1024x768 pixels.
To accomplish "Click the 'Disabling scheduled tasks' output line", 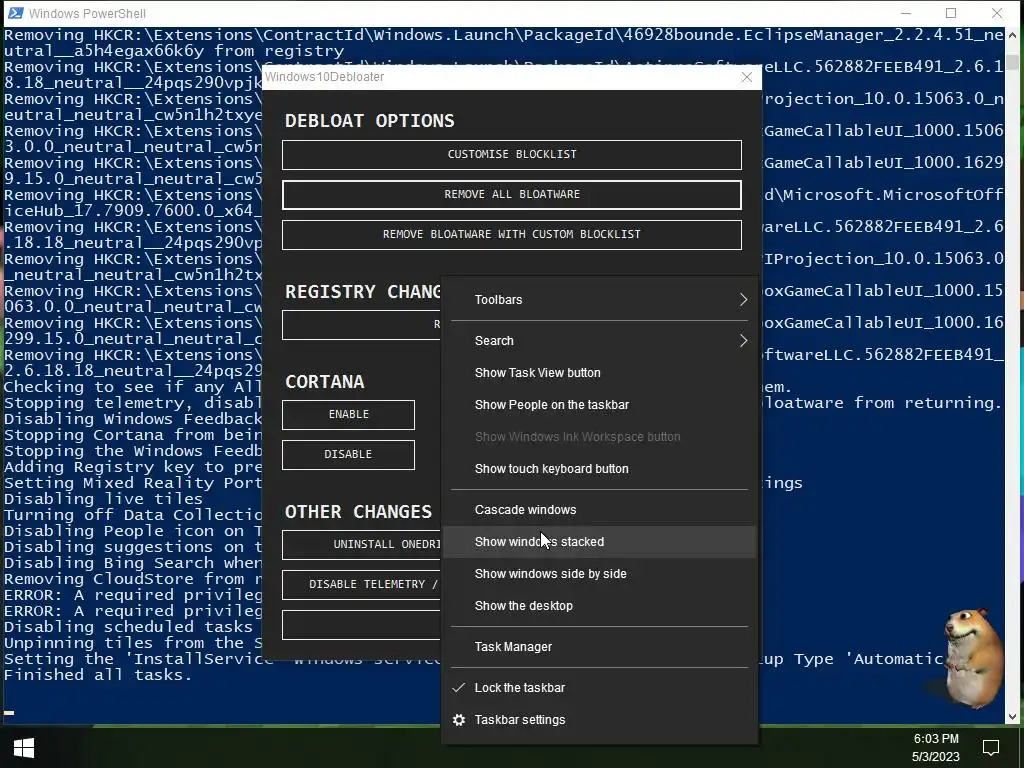I will (128, 627).
